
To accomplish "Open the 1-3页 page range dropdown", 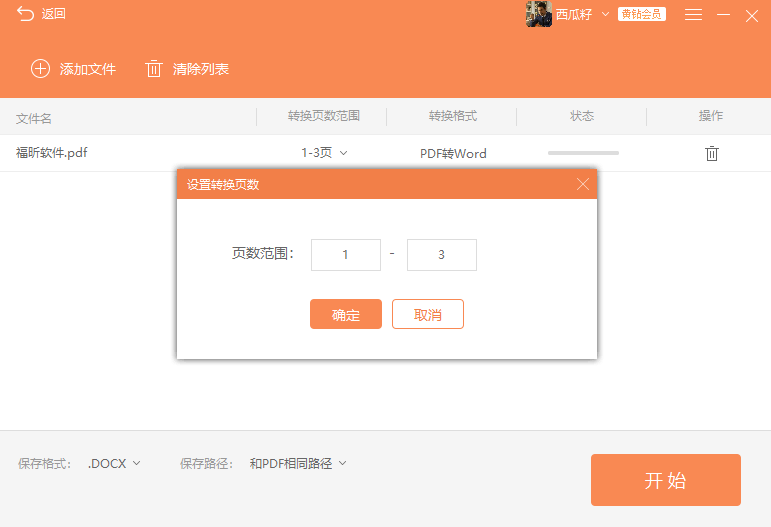I will click(324, 153).
